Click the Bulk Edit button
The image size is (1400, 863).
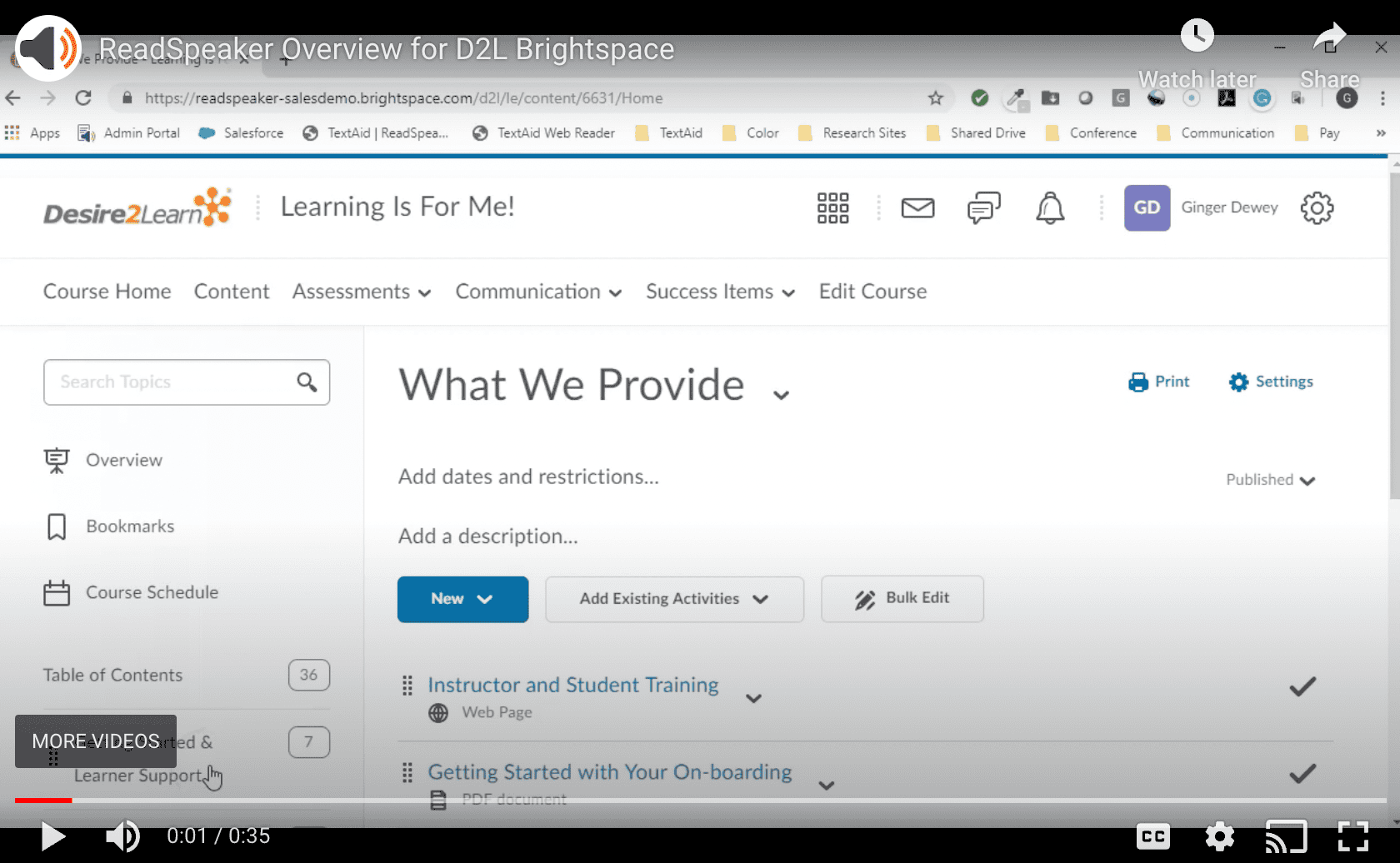coord(902,599)
